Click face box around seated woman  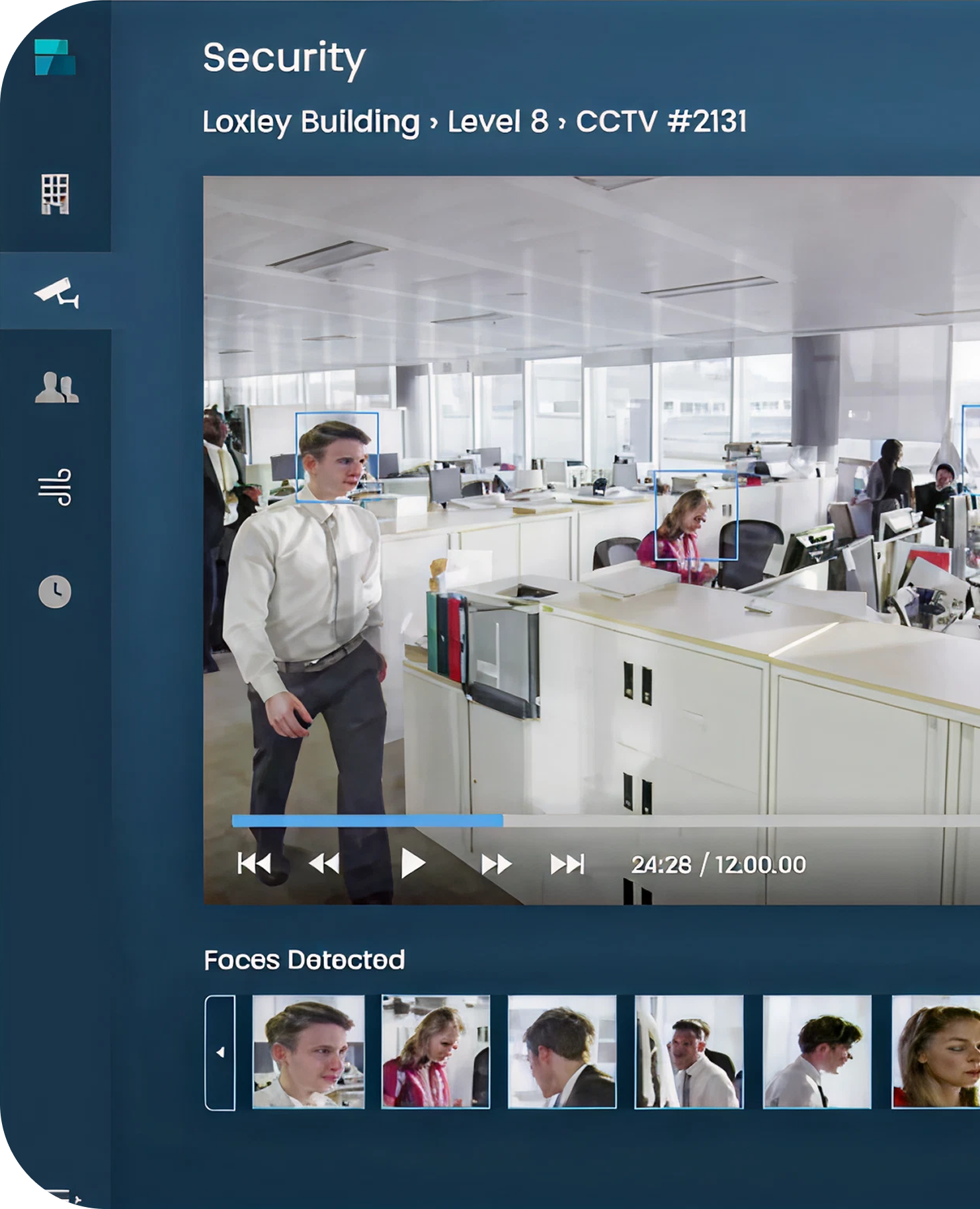[696, 515]
